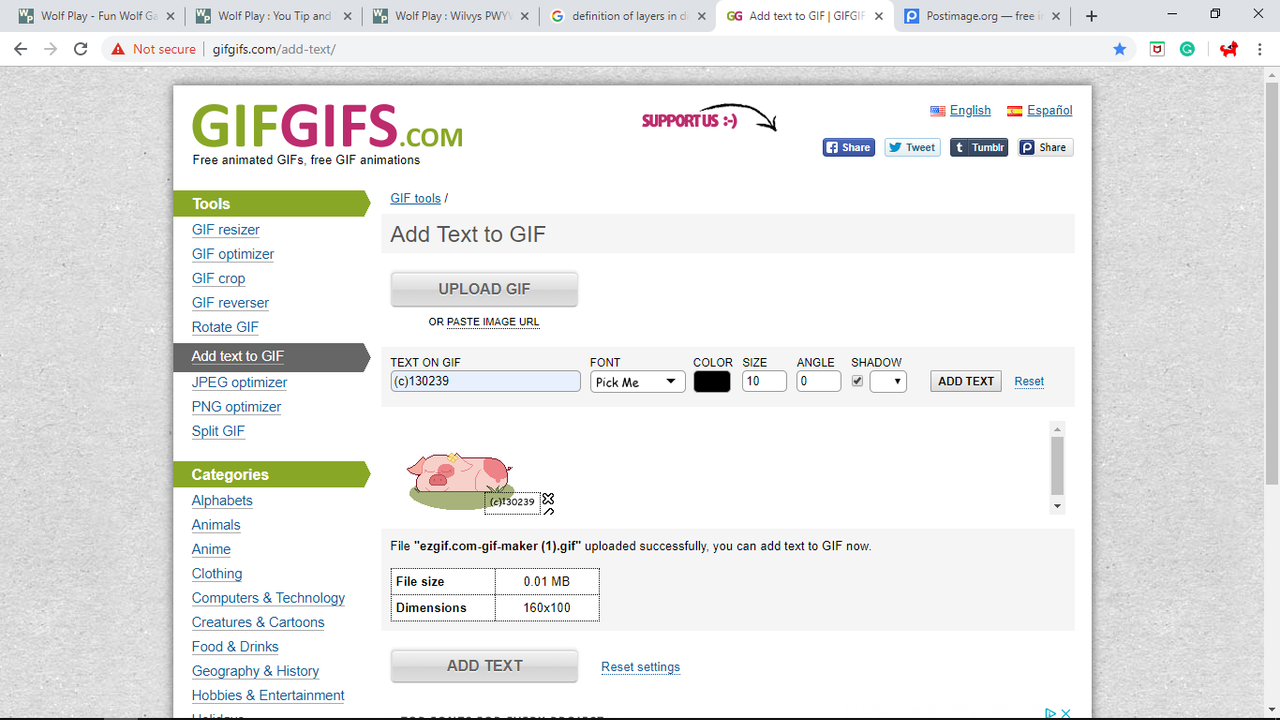This screenshot has width=1280, height=720.
Task: Click the small ADD TEXT button beside Reset
Action: [x=966, y=381]
